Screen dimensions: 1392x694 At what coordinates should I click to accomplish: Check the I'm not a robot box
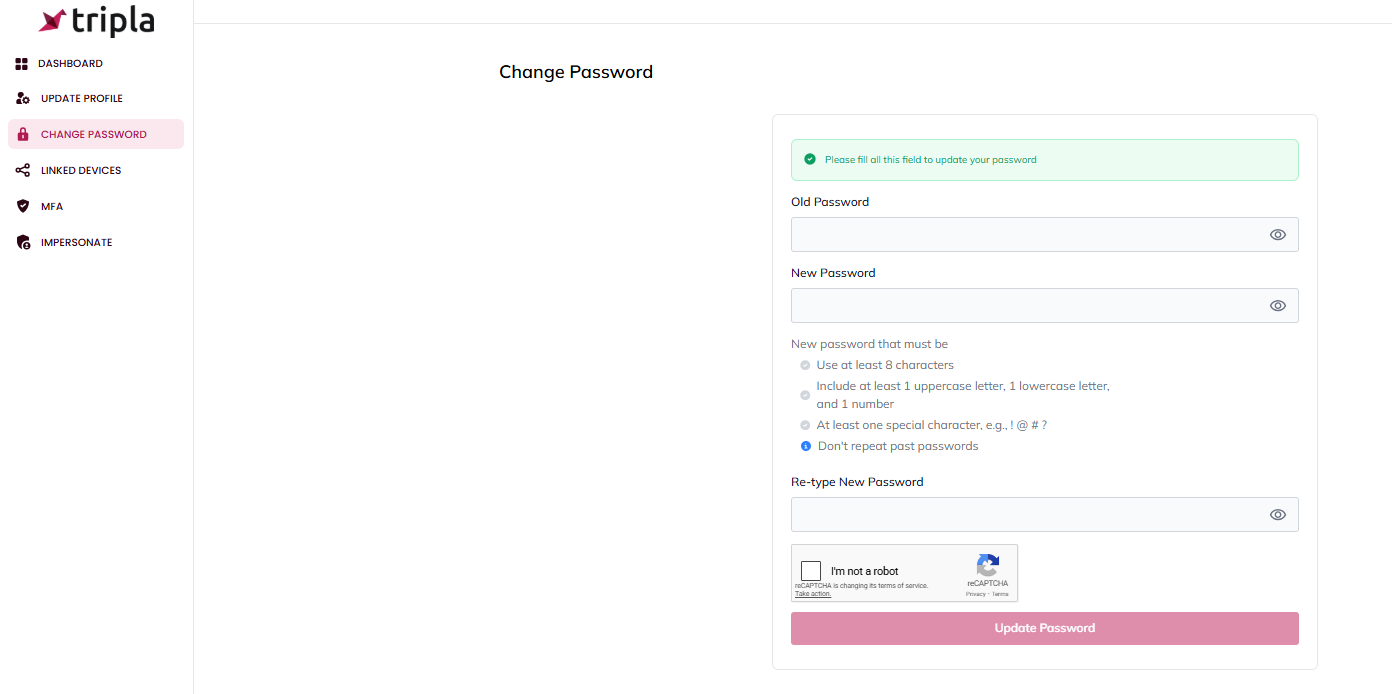pos(811,571)
